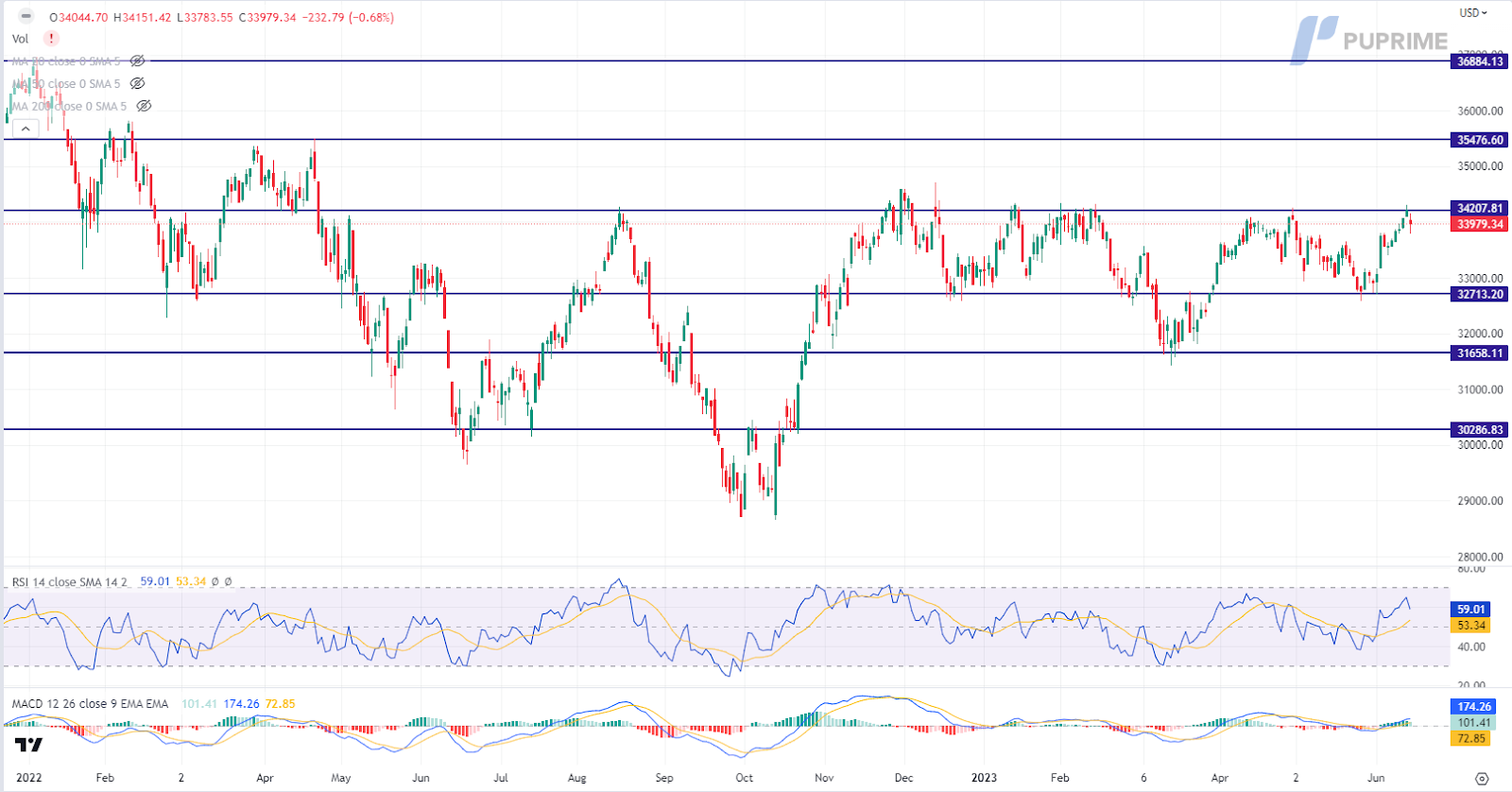
Task: Click the 31658.11 horizontal line price label
Action: click(x=1479, y=353)
